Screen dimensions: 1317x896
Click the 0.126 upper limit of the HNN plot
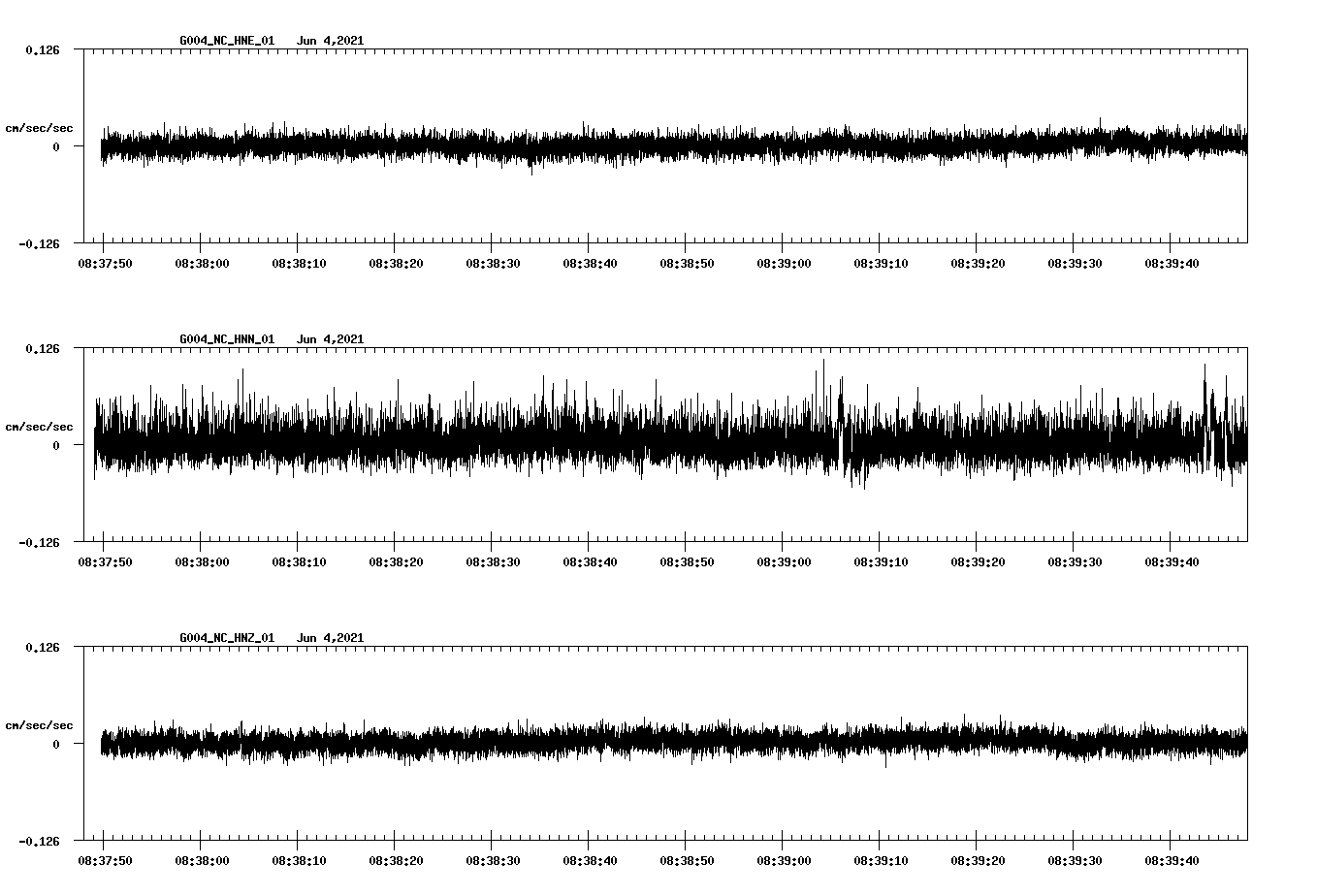(43, 349)
